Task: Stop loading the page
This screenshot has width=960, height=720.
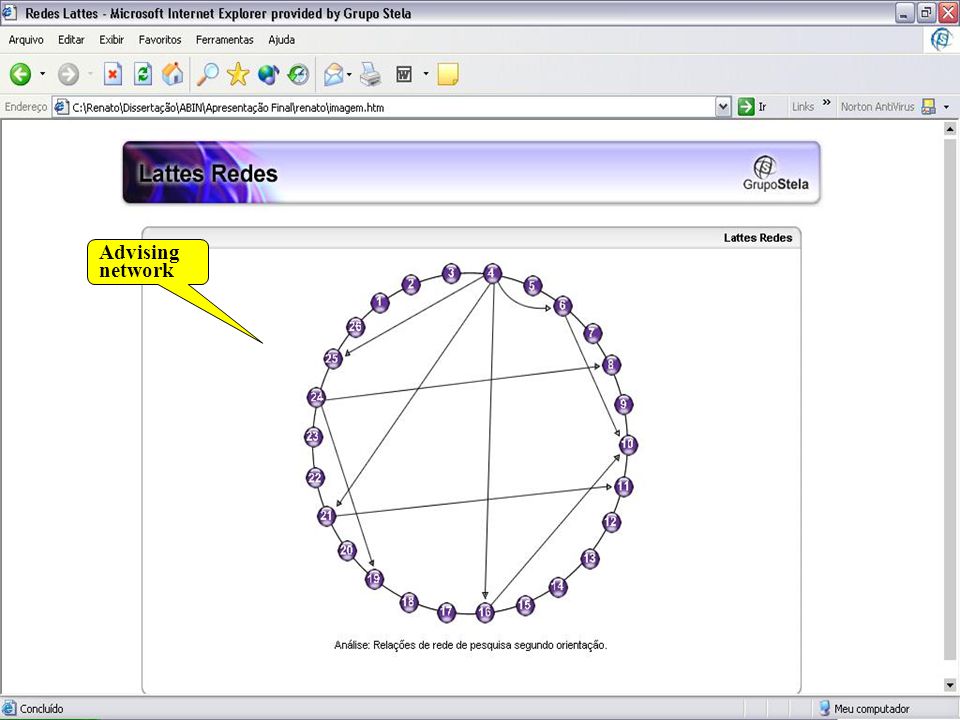Action: click(113, 75)
